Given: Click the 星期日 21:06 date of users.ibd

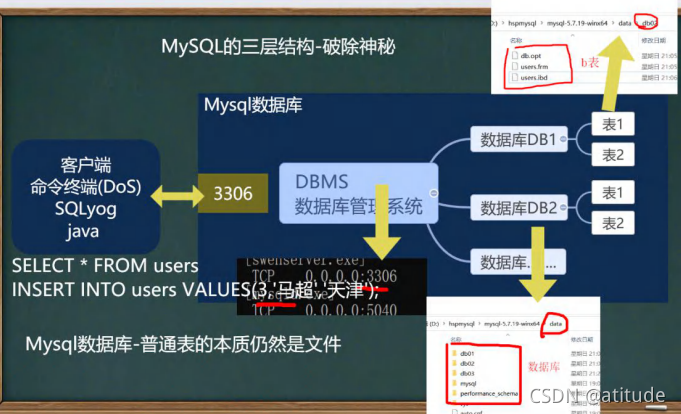Looking at the screenshot, I should tap(659, 77).
